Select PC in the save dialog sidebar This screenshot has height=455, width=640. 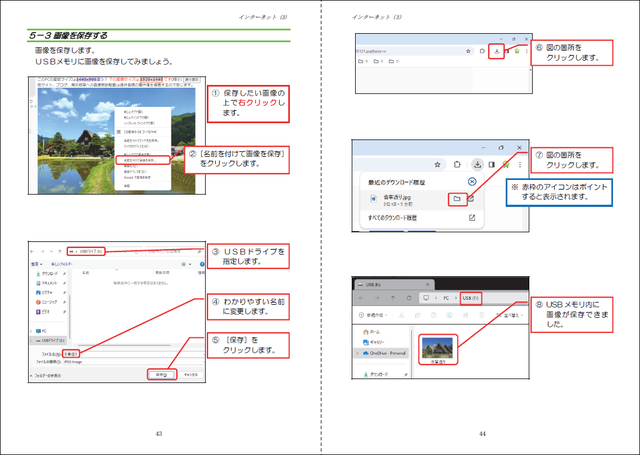[x=42, y=331]
